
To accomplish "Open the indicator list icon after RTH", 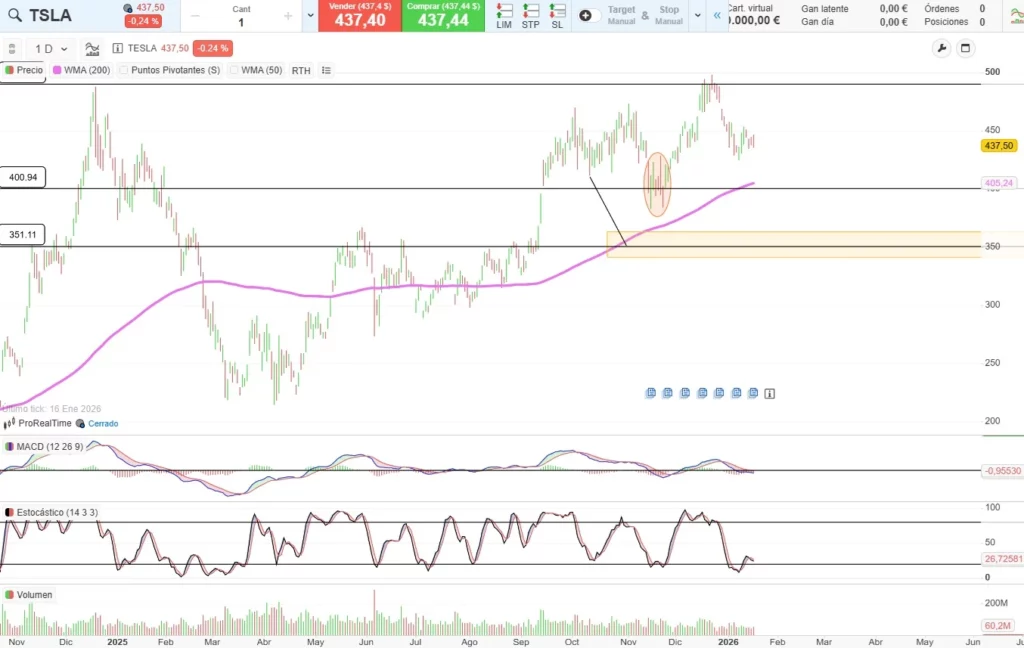I will click(327, 71).
